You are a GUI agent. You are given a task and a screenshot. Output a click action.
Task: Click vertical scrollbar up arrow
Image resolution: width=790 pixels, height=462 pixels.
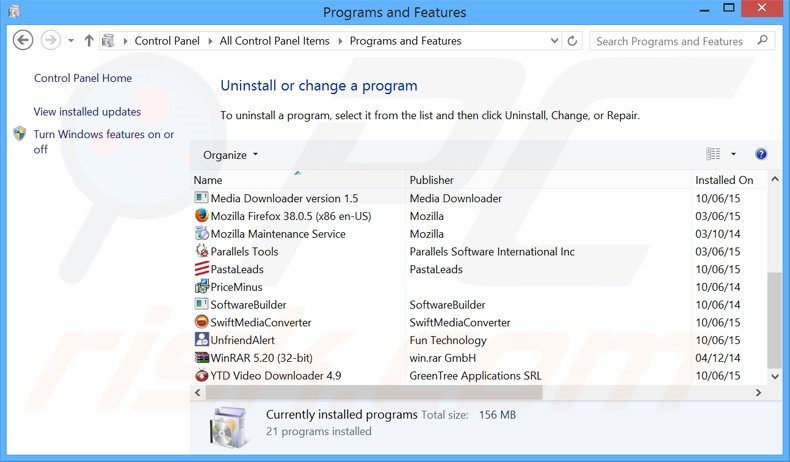(774, 179)
